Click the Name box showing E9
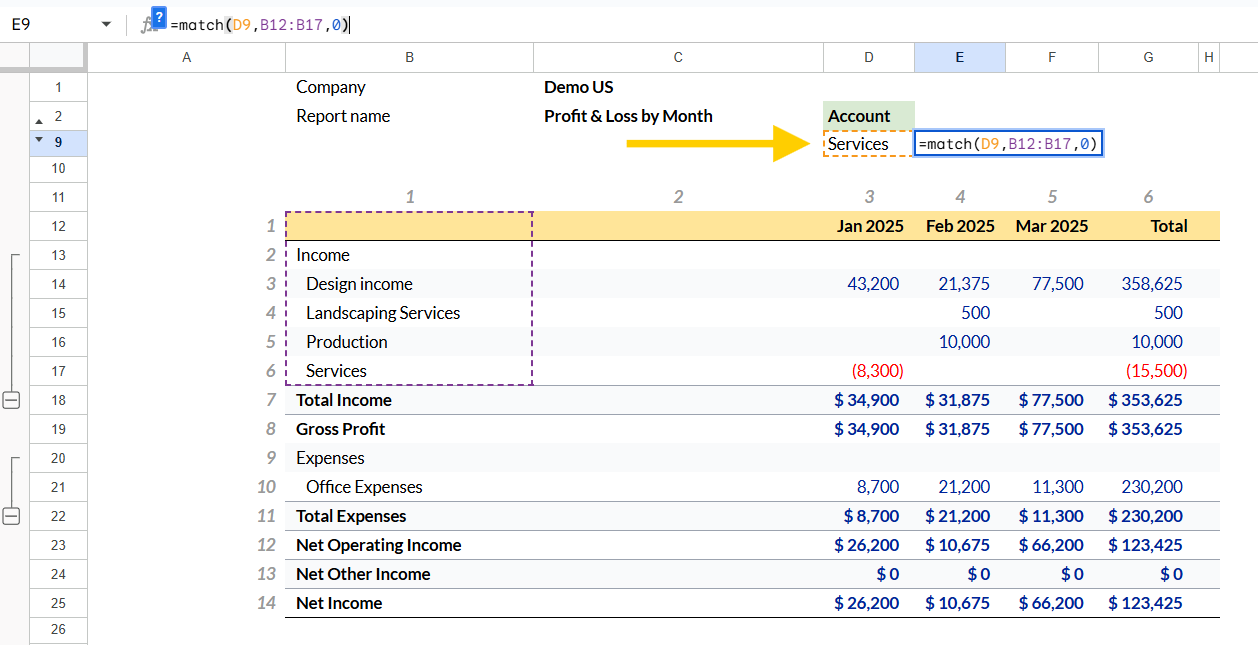The height and width of the screenshot is (645, 1258). 55,24
